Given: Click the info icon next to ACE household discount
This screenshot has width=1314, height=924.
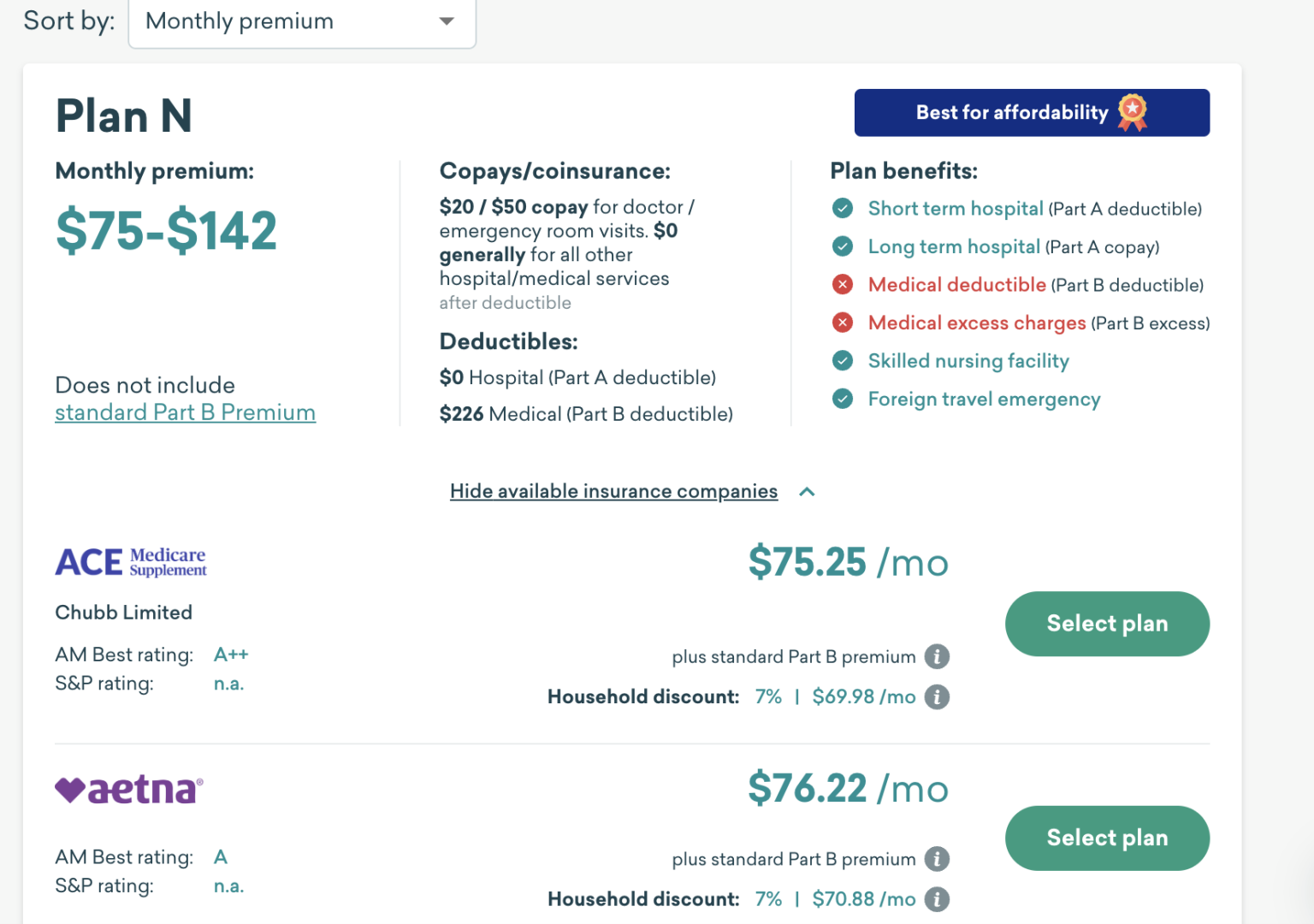Looking at the screenshot, I should pyautogui.click(x=938, y=696).
